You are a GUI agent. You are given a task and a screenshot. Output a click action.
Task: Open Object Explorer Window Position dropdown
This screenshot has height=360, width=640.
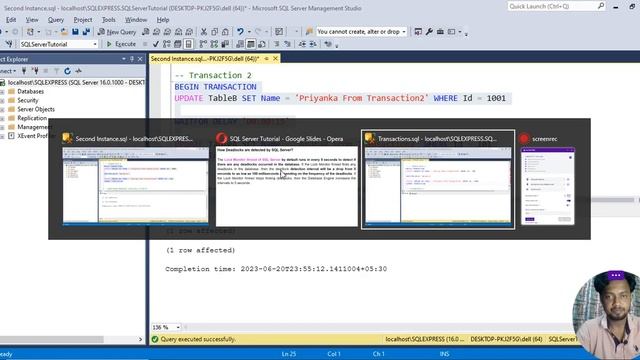124,59
